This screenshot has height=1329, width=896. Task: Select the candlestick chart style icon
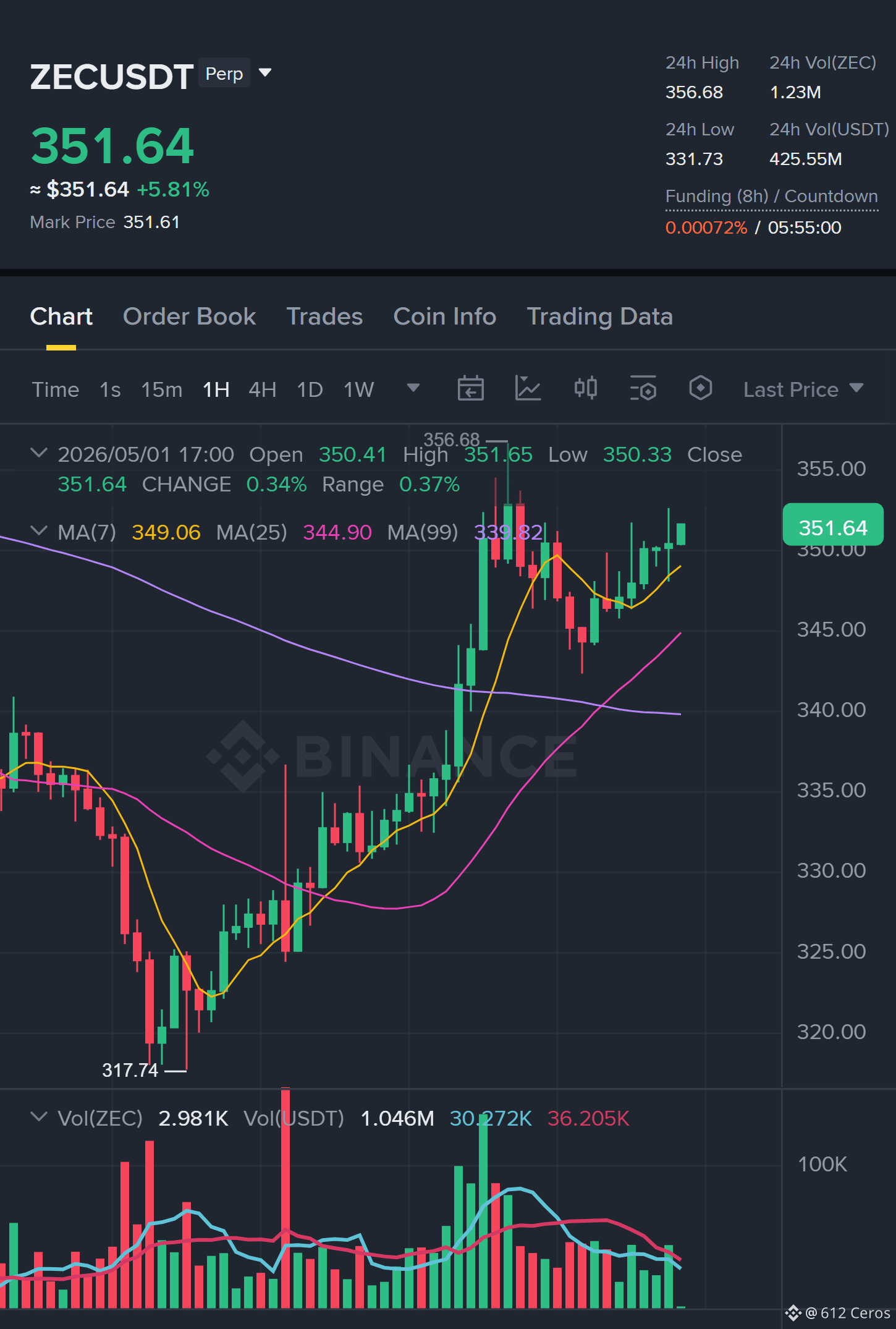coord(585,389)
